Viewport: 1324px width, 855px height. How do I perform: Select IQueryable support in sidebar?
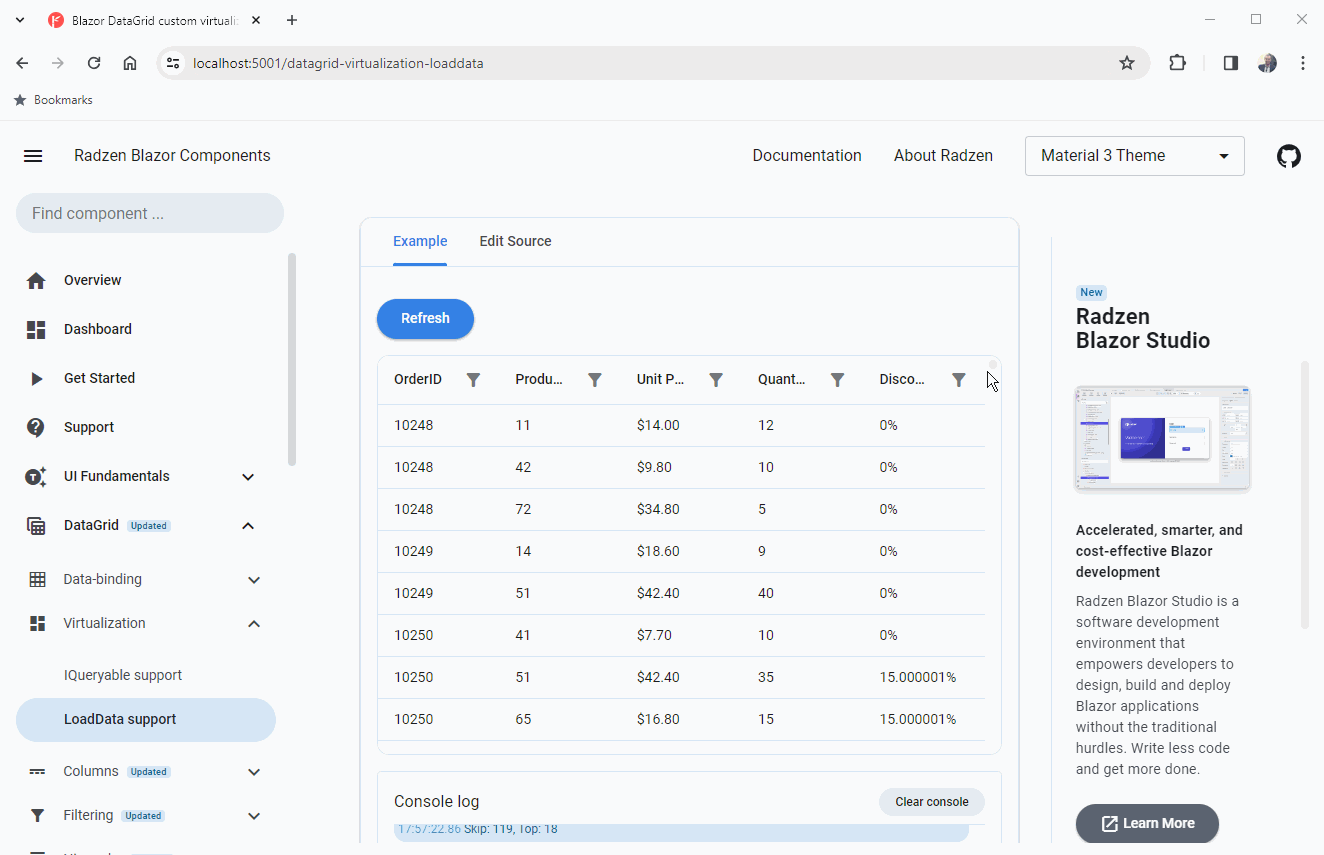pyautogui.click(x=123, y=675)
